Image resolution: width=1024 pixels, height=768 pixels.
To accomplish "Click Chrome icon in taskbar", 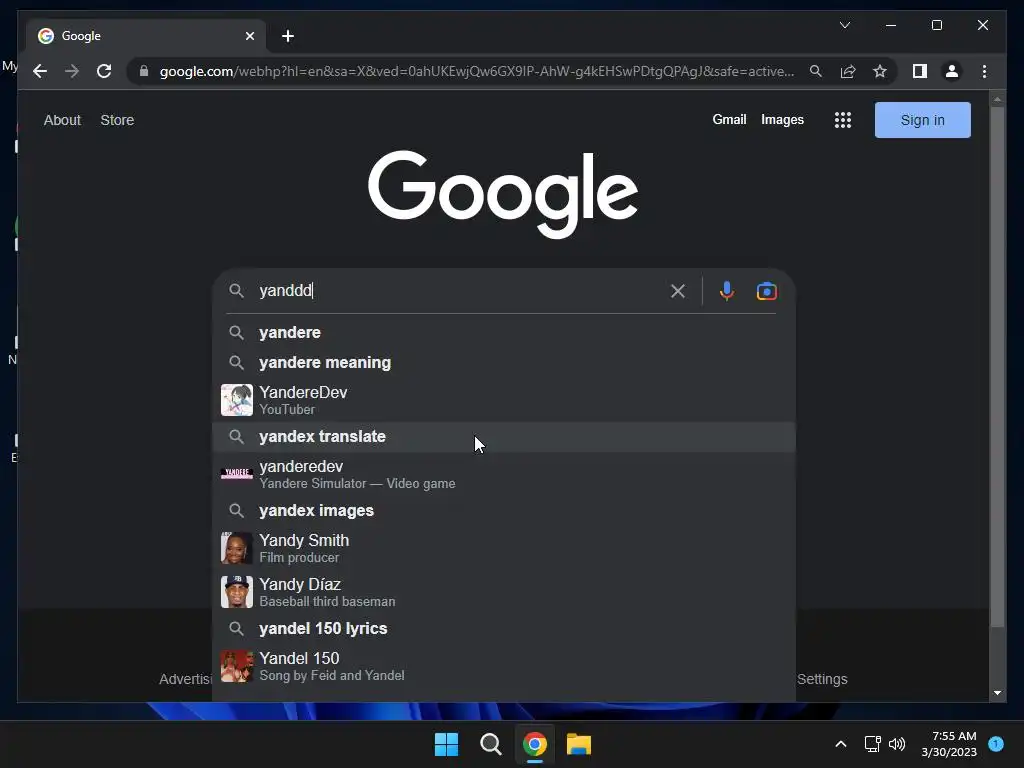I will click(534, 744).
